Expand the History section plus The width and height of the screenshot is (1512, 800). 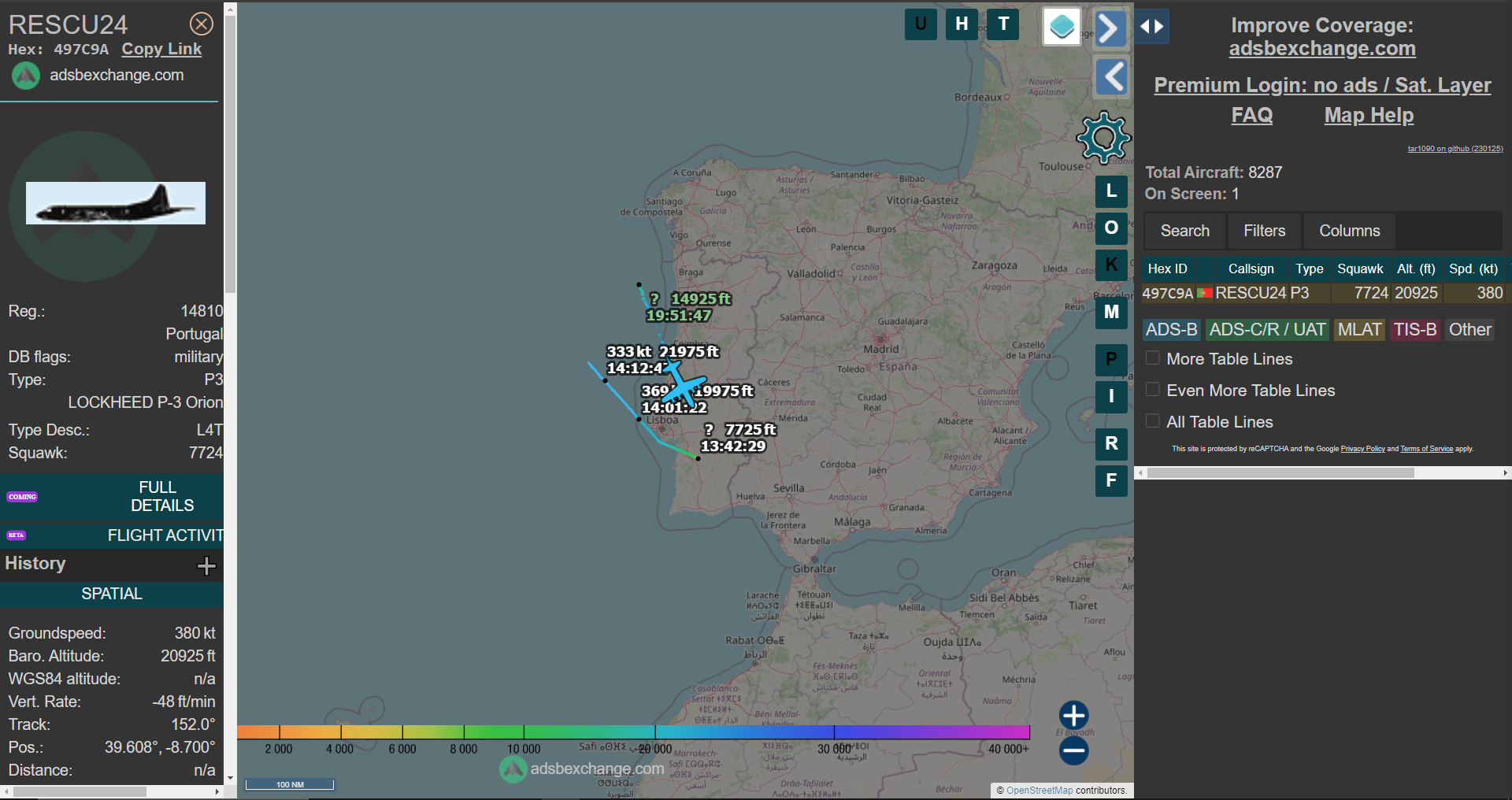click(x=206, y=565)
